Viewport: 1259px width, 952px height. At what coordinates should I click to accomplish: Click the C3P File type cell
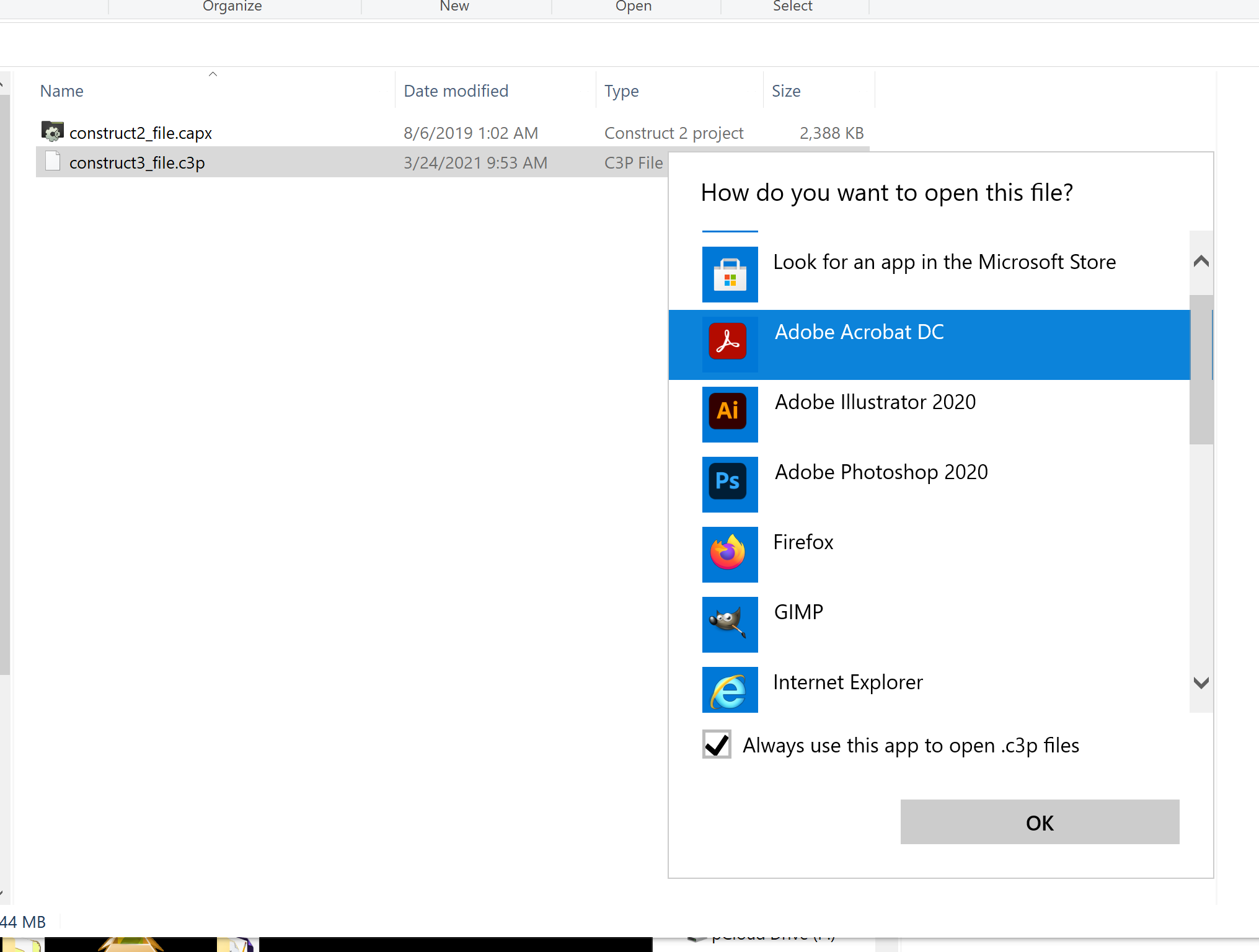tap(634, 162)
